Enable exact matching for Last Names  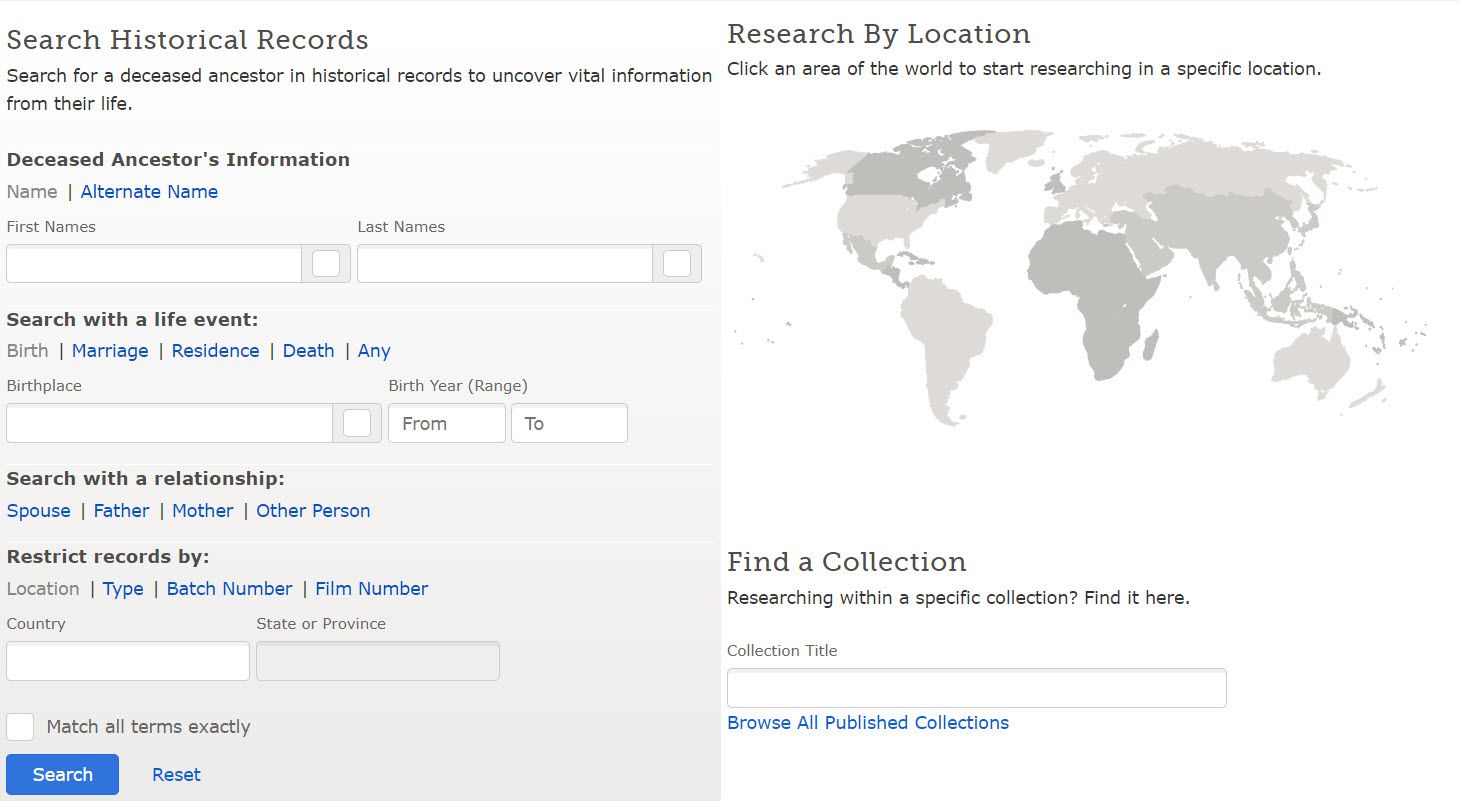pos(676,263)
